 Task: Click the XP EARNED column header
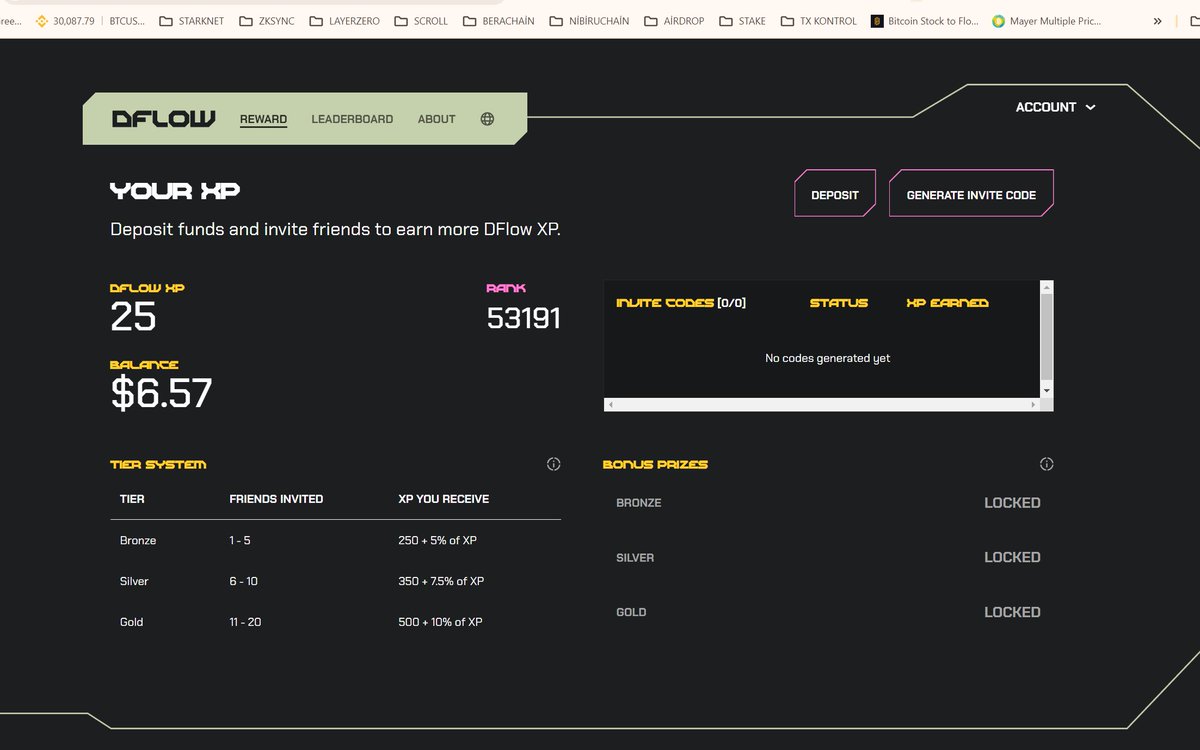[x=947, y=303]
